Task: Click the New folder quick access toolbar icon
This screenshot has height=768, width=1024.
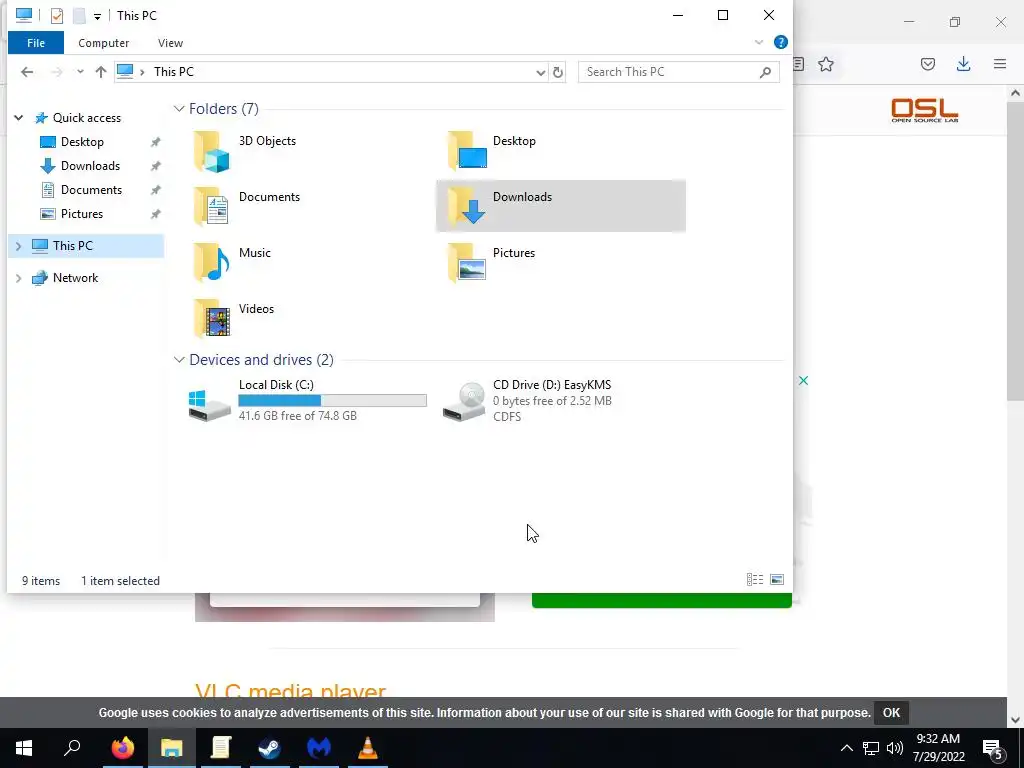Action: [79, 16]
